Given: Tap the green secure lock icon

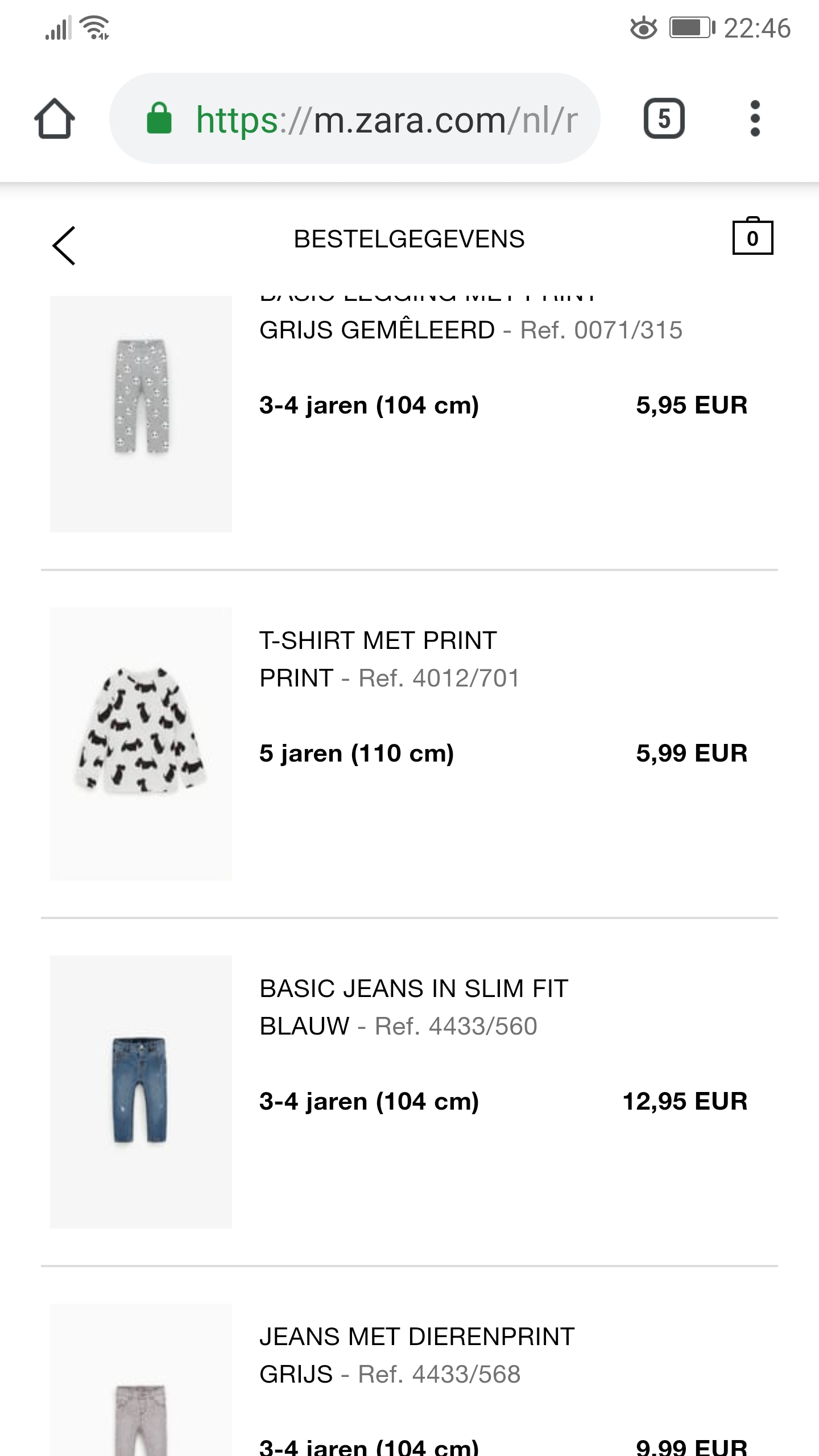Looking at the screenshot, I should tap(159, 119).
